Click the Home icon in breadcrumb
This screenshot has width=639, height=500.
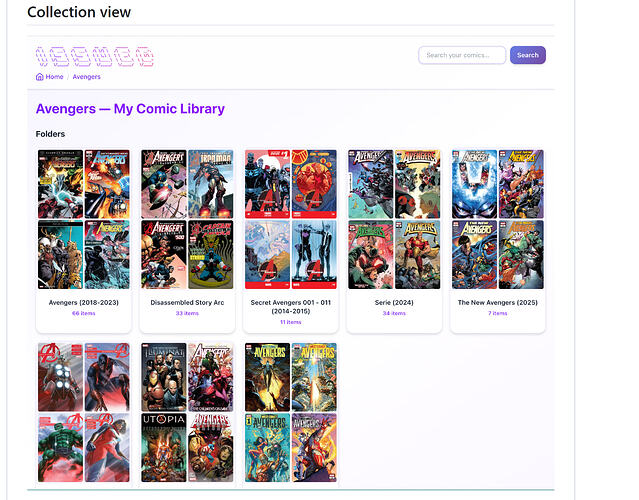coord(40,77)
